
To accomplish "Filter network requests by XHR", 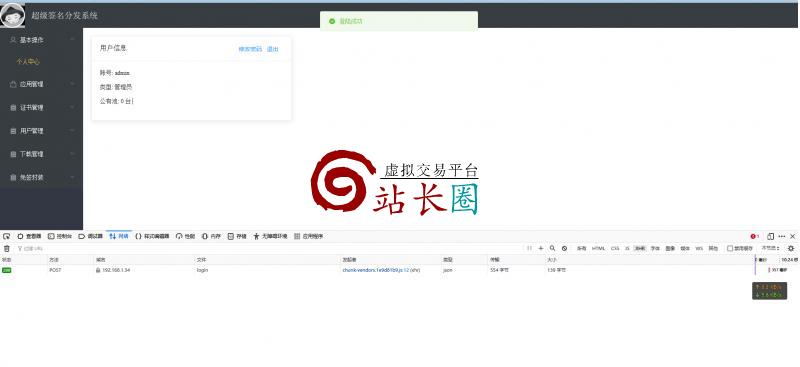I will pos(640,249).
